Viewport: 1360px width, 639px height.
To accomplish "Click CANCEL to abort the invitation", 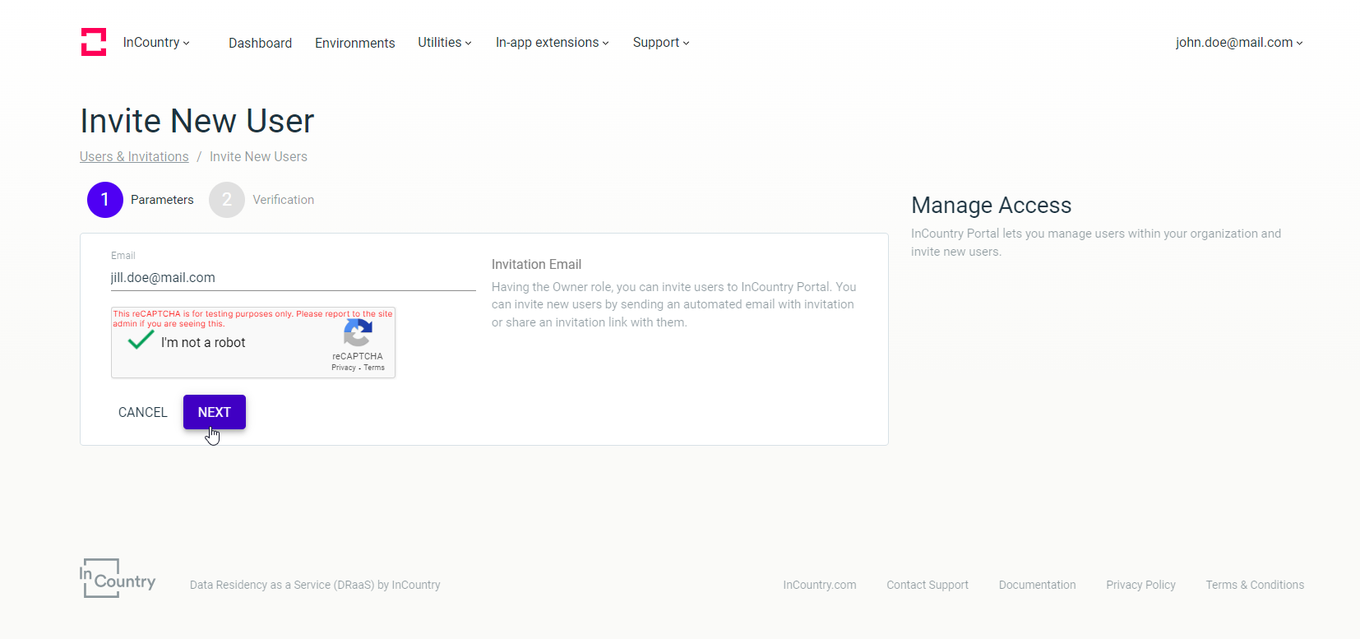I will (x=142, y=412).
